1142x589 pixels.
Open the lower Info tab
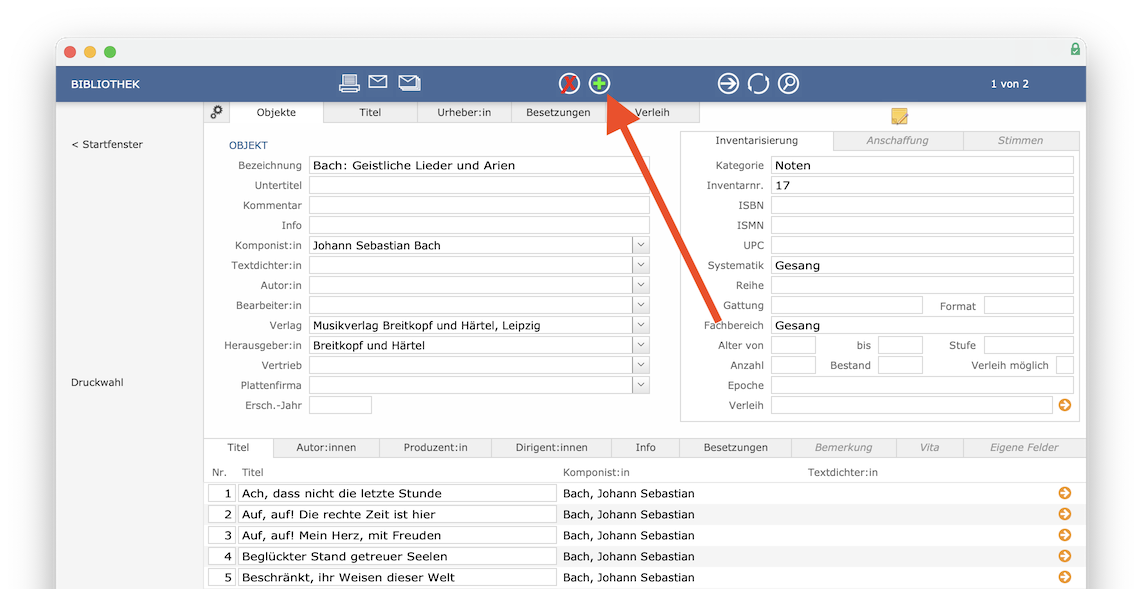pyautogui.click(x=645, y=448)
